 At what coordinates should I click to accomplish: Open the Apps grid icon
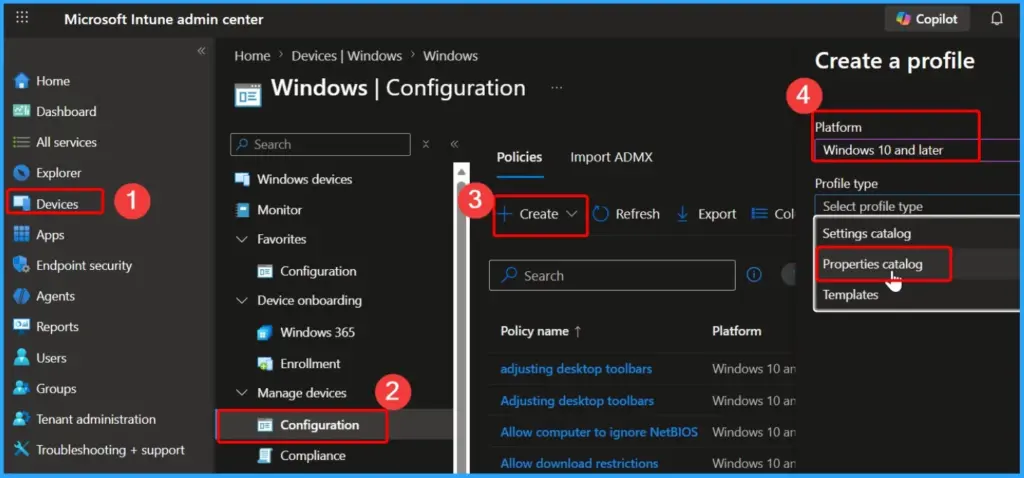(x=22, y=234)
